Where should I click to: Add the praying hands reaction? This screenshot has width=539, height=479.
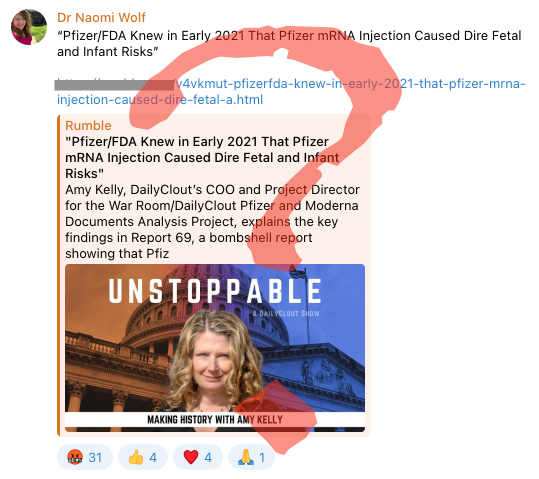[246, 458]
